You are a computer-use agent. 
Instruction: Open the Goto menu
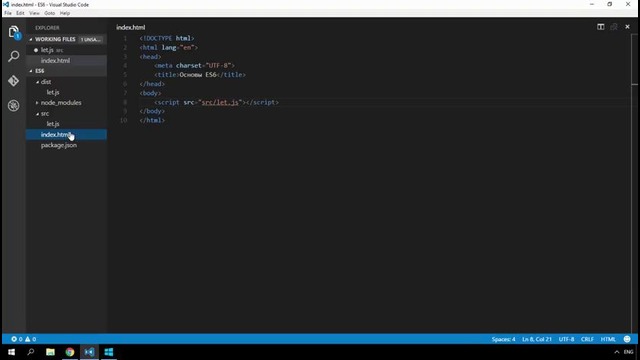50,13
